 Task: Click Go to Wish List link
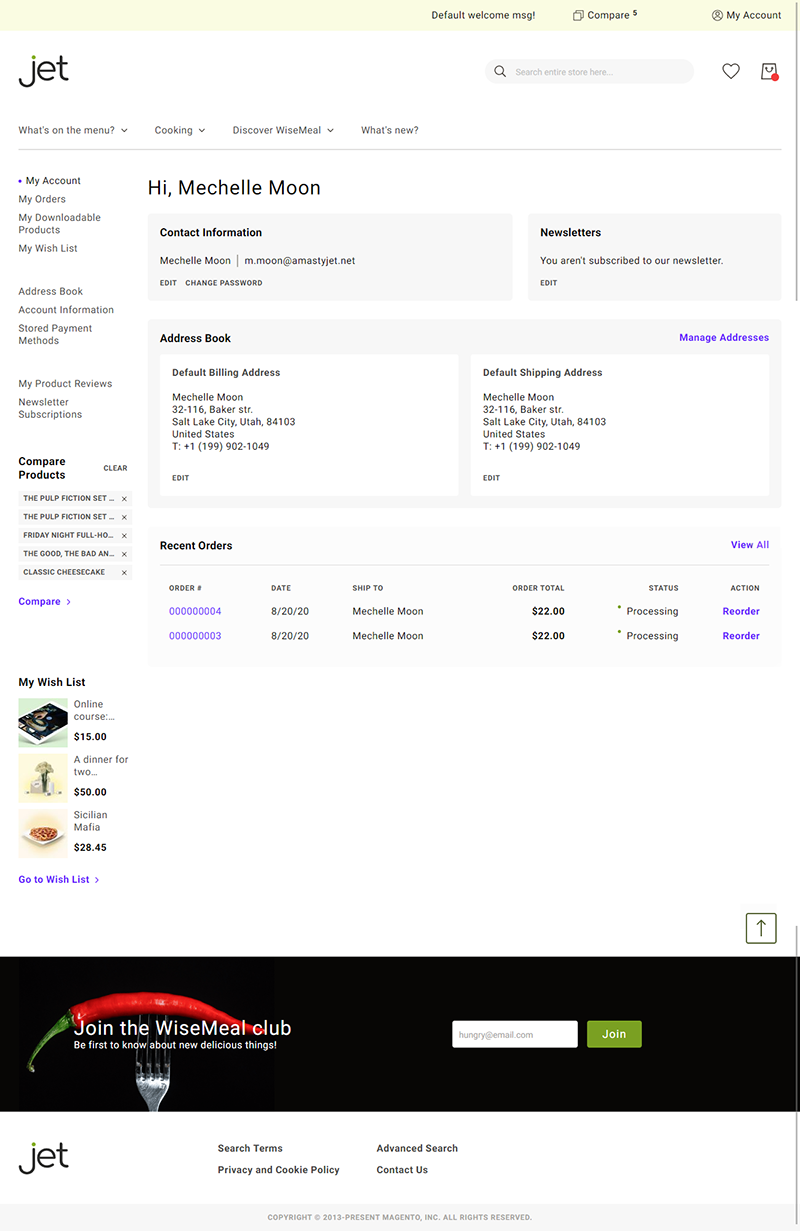(59, 880)
